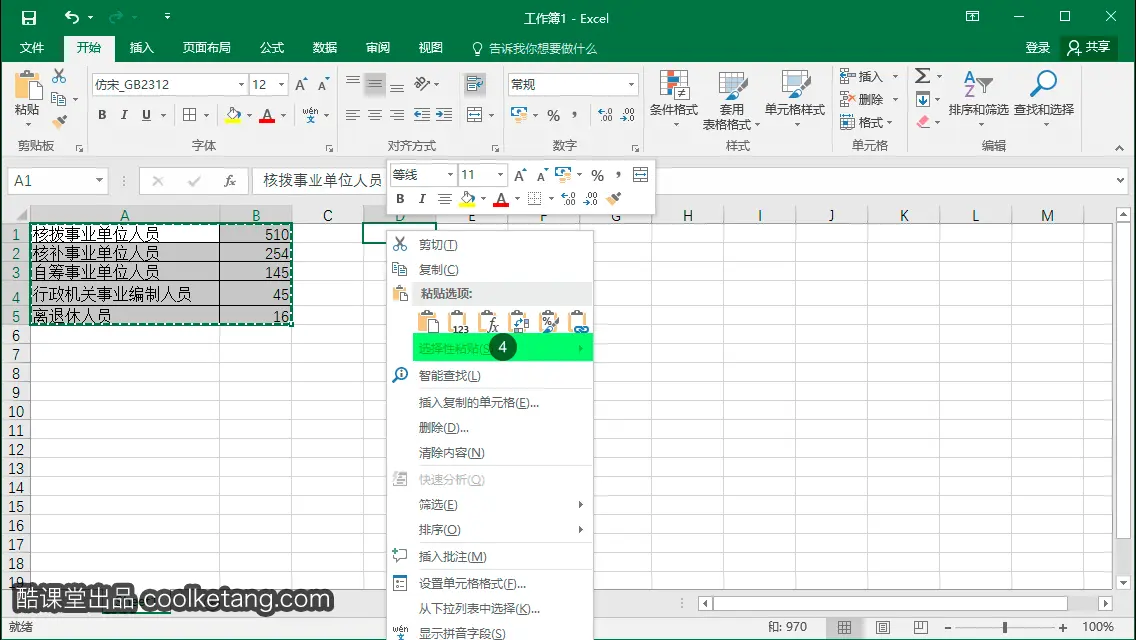
Task: Toggle Italic in the ribbon
Action: (124, 115)
